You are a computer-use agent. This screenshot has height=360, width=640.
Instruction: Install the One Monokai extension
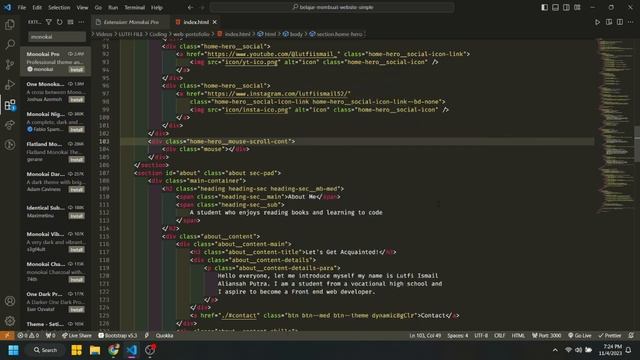[76, 100]
